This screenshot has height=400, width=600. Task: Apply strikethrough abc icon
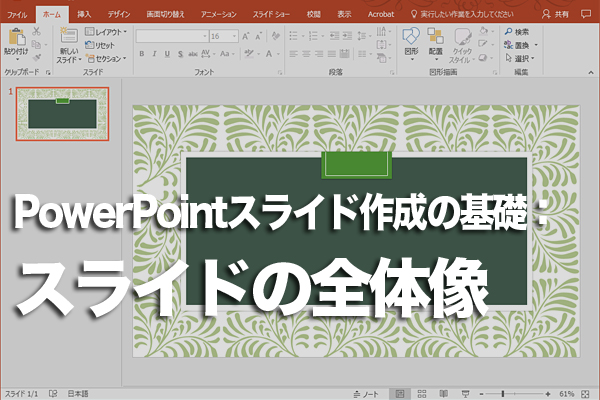(x=193, y=54)
